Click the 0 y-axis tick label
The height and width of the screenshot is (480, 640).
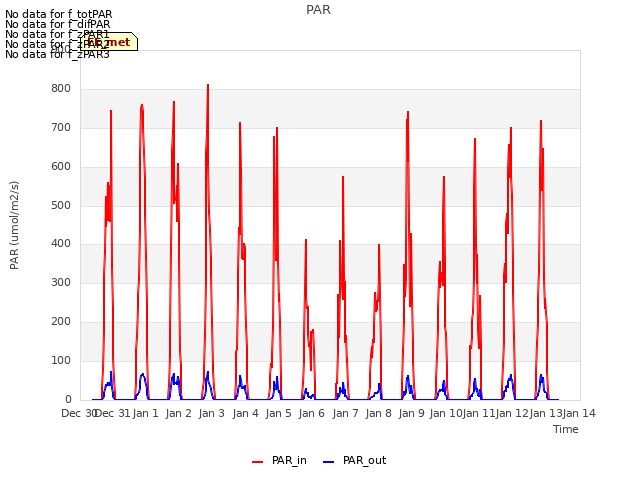click(68, 400)
